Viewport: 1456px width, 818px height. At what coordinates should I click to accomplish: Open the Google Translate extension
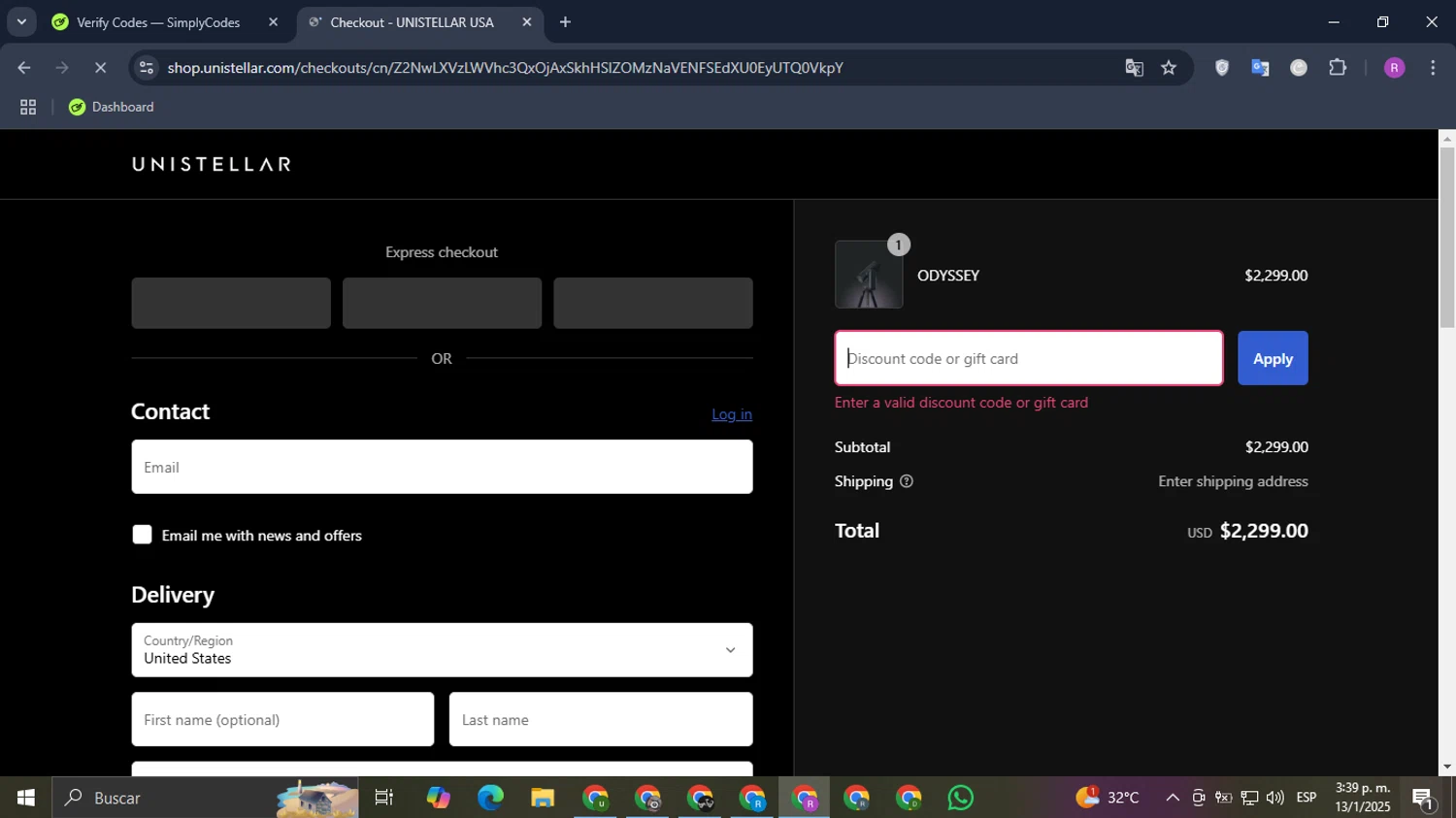click(1260, 68)
